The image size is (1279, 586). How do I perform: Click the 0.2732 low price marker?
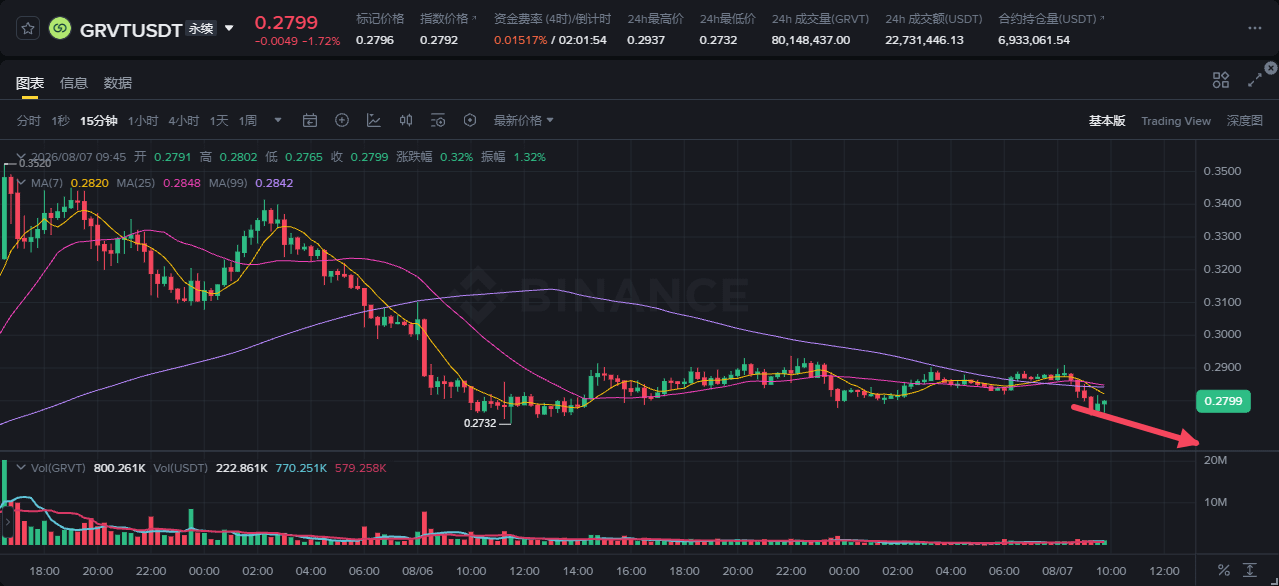(x=480, y=423)
